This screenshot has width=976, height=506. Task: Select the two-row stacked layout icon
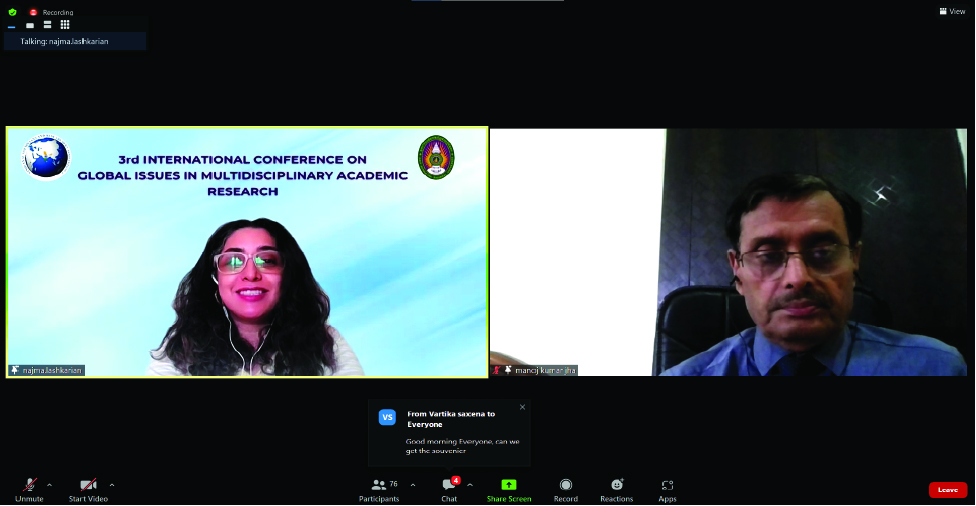tap(47, 25)
